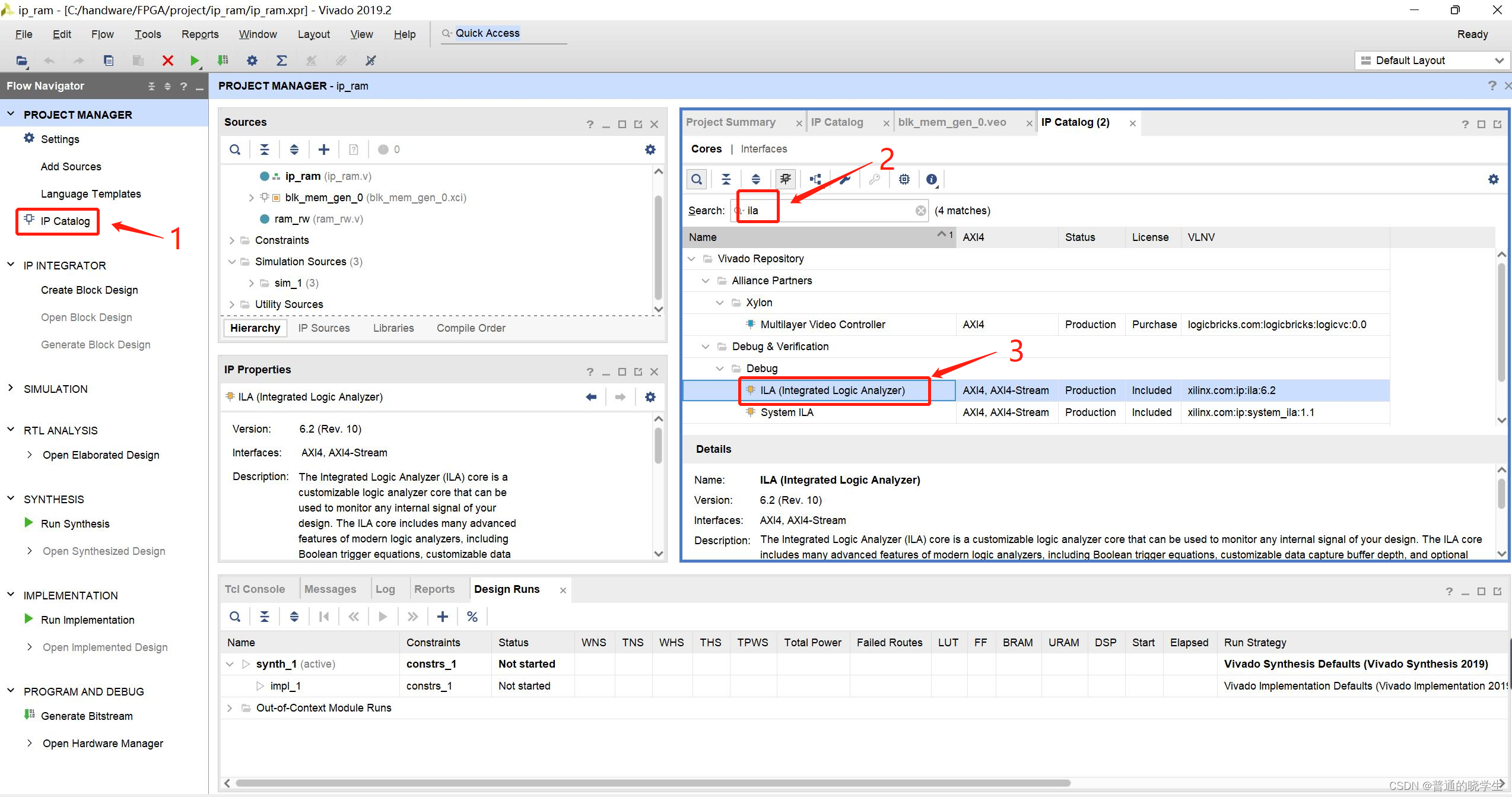Click Add Sources plus icon in Sources panel

[324, 150]
